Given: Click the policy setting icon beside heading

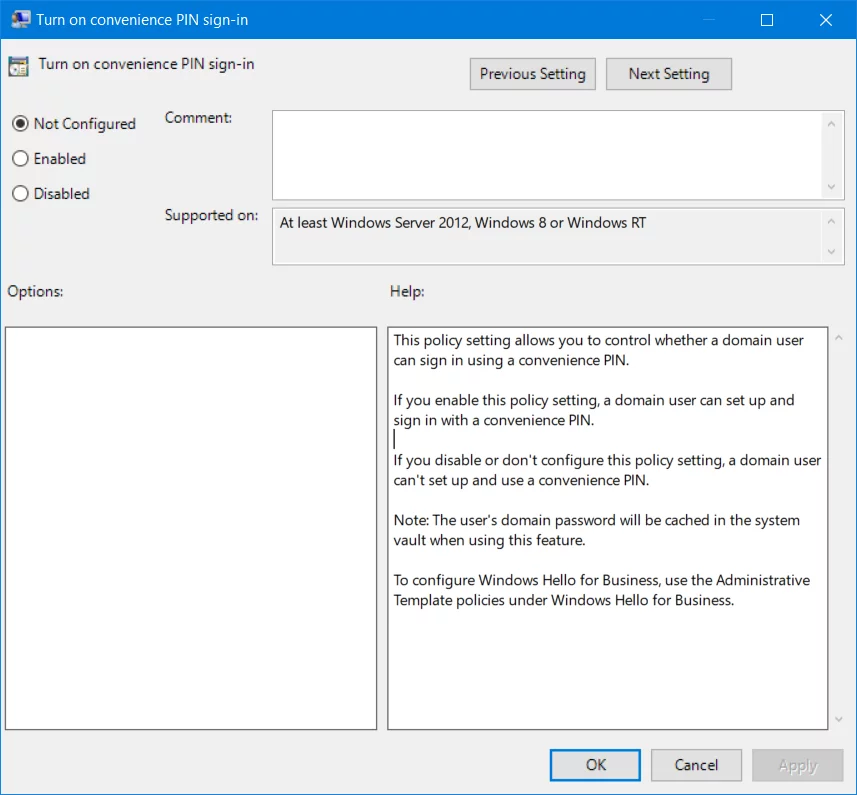Looking at the screenshot, I should 19,67.
